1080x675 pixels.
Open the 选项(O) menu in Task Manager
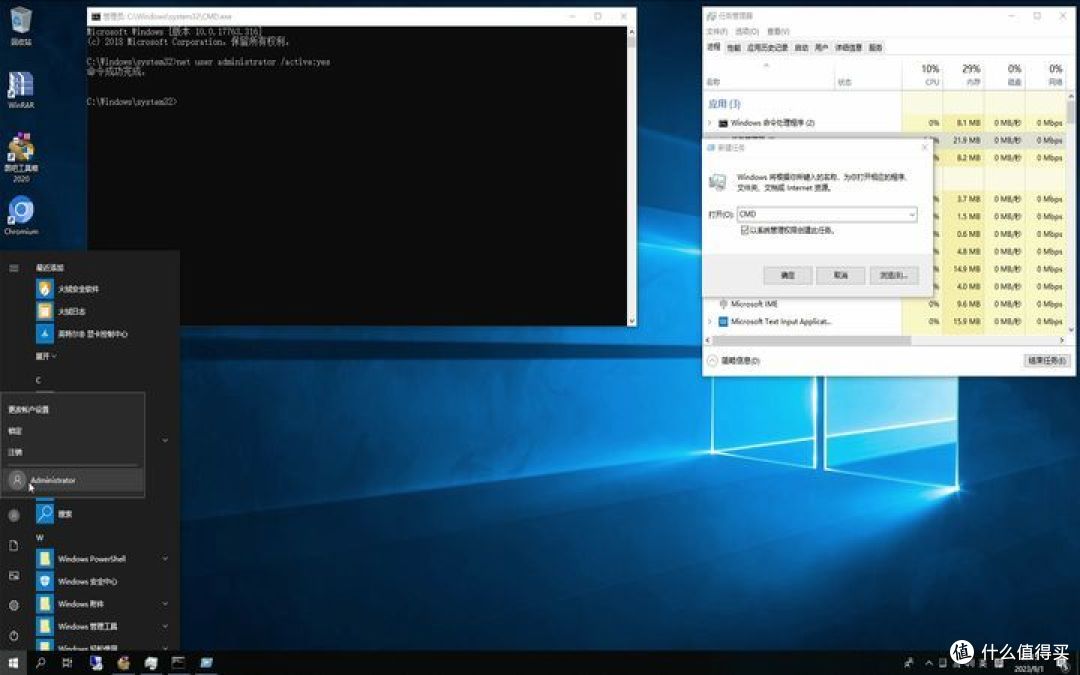point(747,32)
